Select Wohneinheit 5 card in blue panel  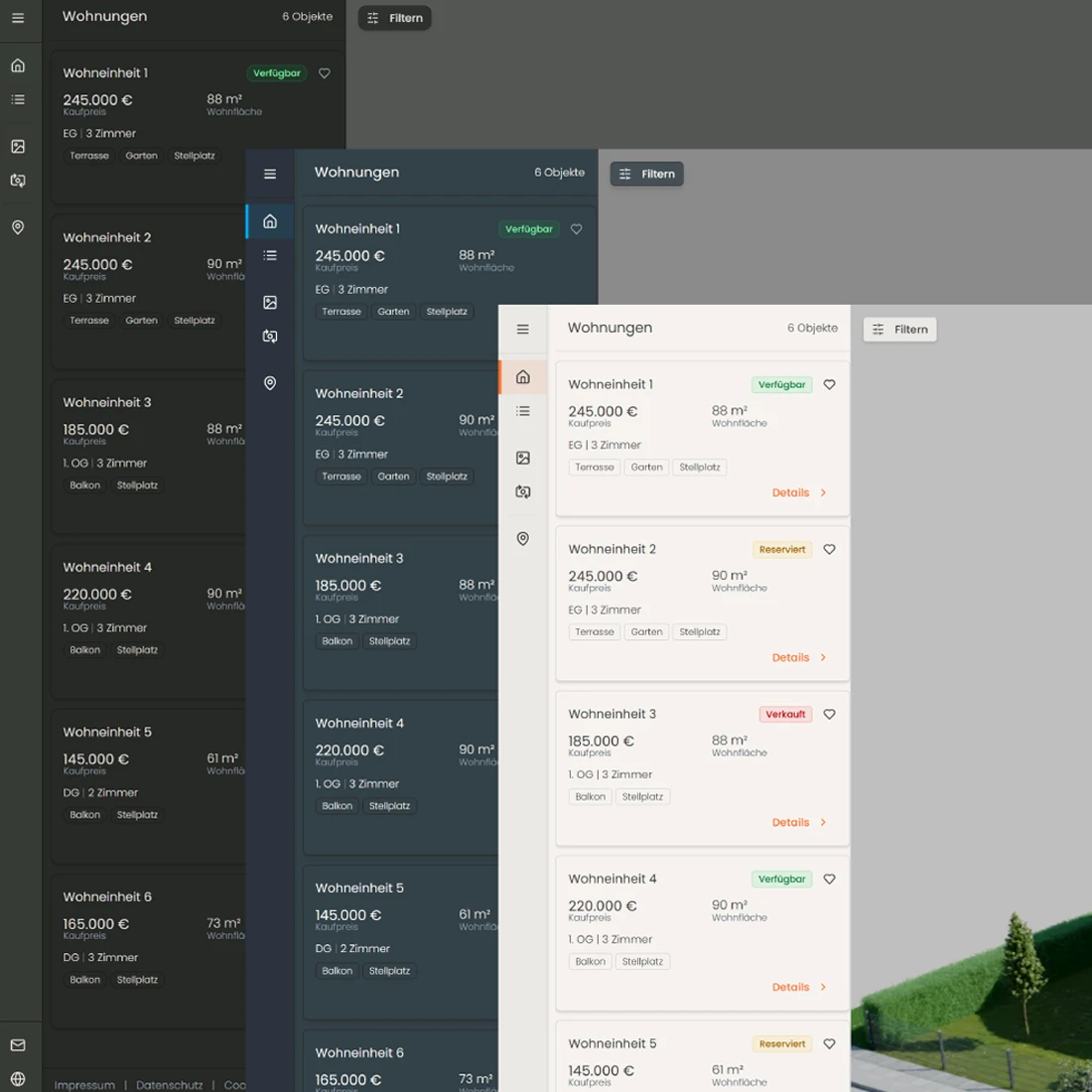click(x=400, y=942)
